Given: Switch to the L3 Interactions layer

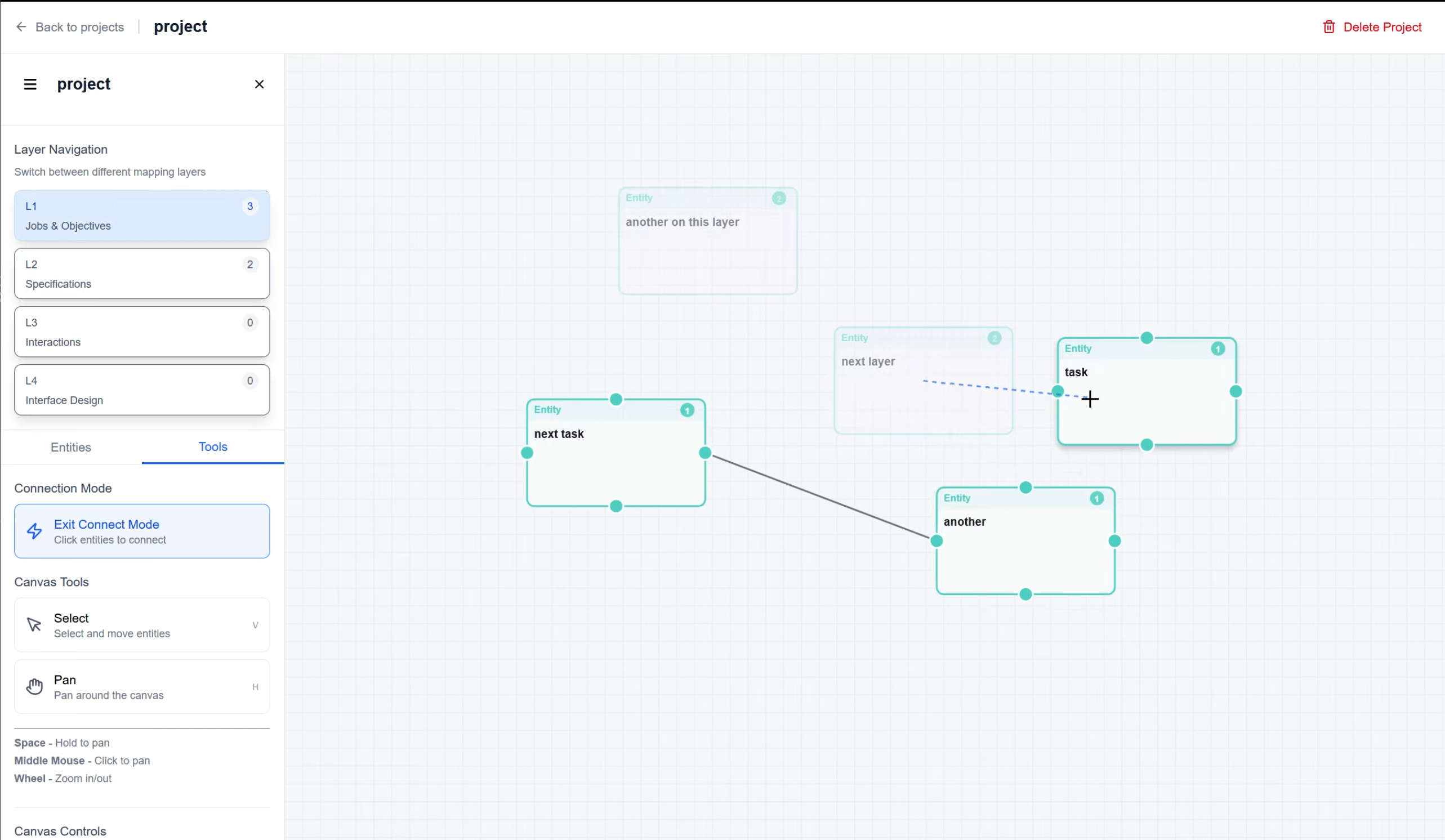Looking at the screenshot, I should click(x=142, y=332).
